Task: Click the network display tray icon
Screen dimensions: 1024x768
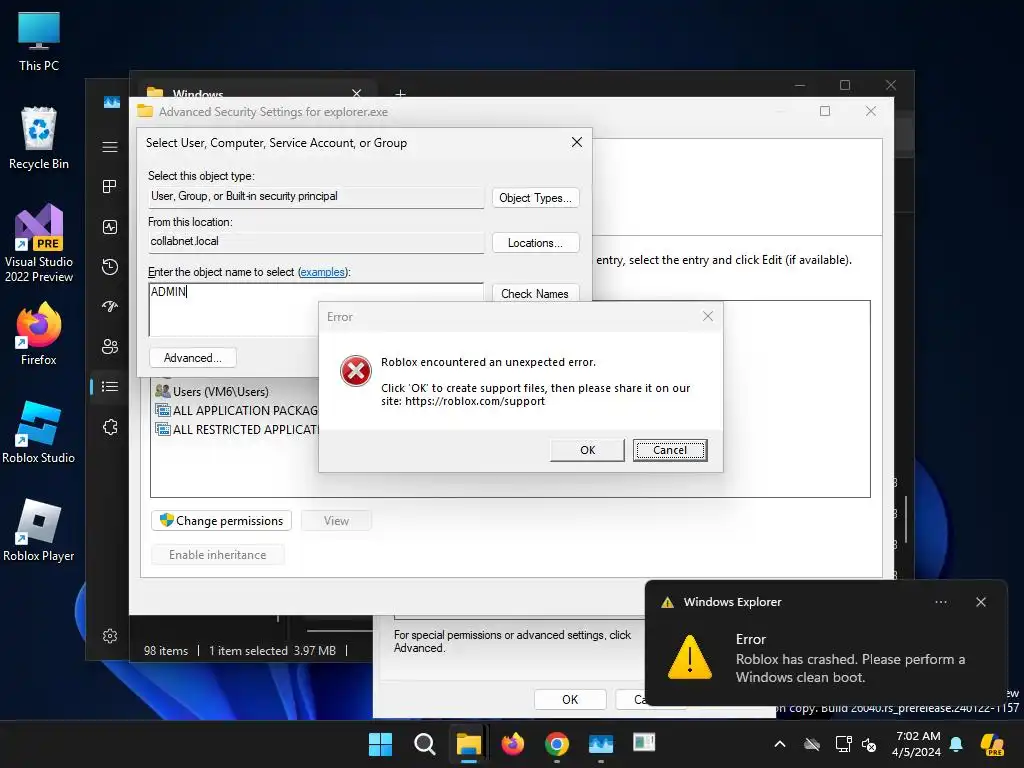Action: pyautogui.click(x=843, y=744)
